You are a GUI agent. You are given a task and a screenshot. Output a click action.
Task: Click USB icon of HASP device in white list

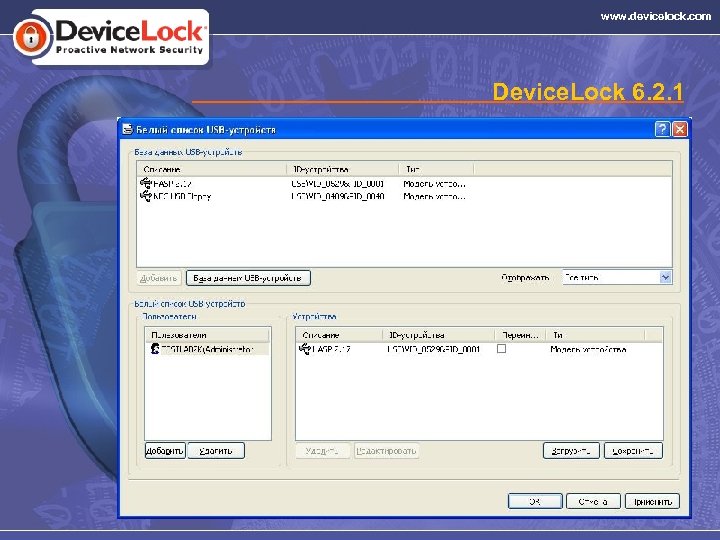point(304,349)
